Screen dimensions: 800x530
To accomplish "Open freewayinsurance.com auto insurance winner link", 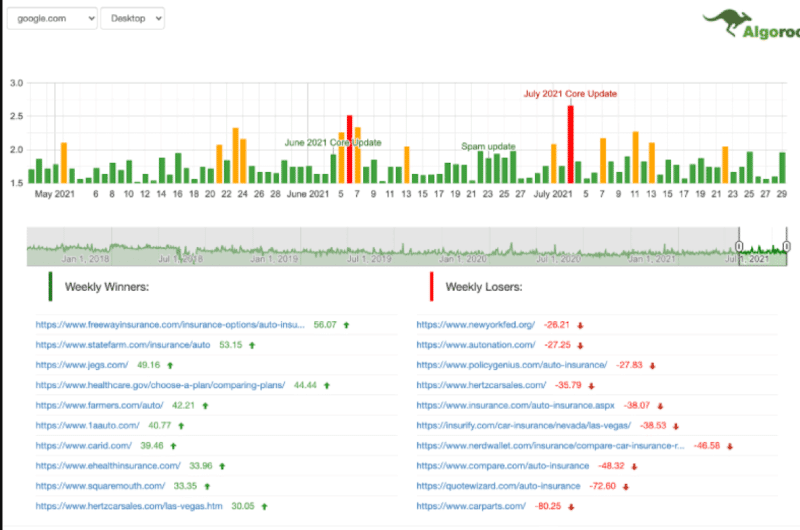I will [170, 325].
